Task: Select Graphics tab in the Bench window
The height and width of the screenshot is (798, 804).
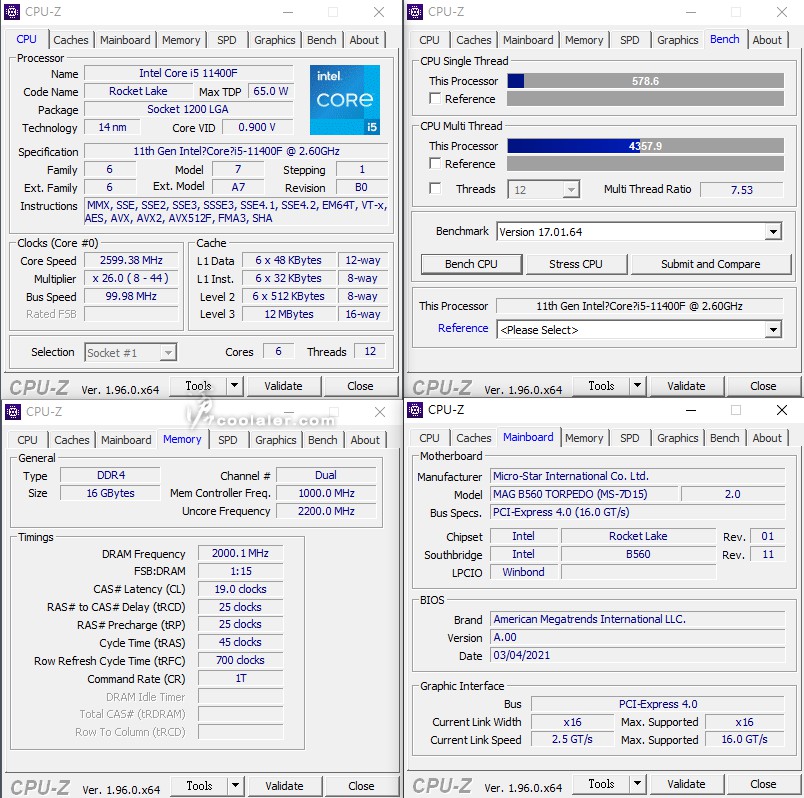Action: [677, 40]
